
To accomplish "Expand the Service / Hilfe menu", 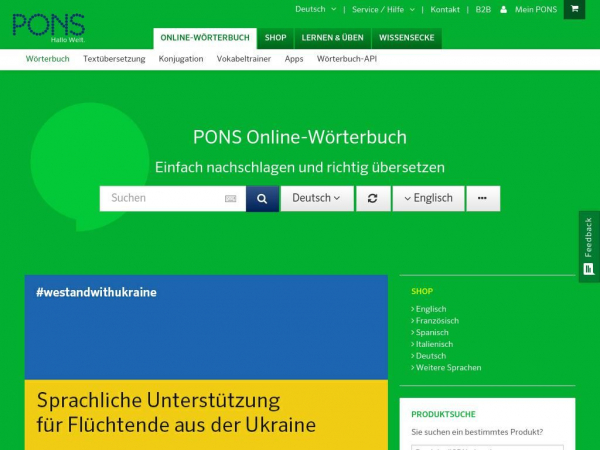I will pos(383,10).
